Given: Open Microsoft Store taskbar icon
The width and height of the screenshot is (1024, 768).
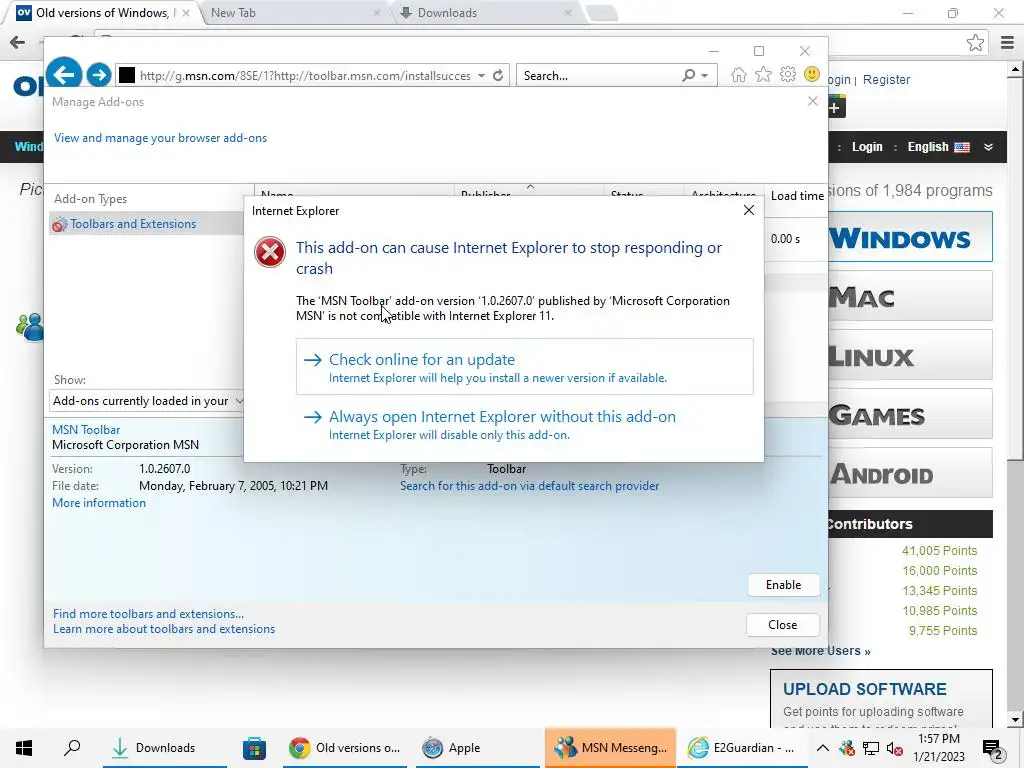Looking at the screenshot, I should (254, 748).
